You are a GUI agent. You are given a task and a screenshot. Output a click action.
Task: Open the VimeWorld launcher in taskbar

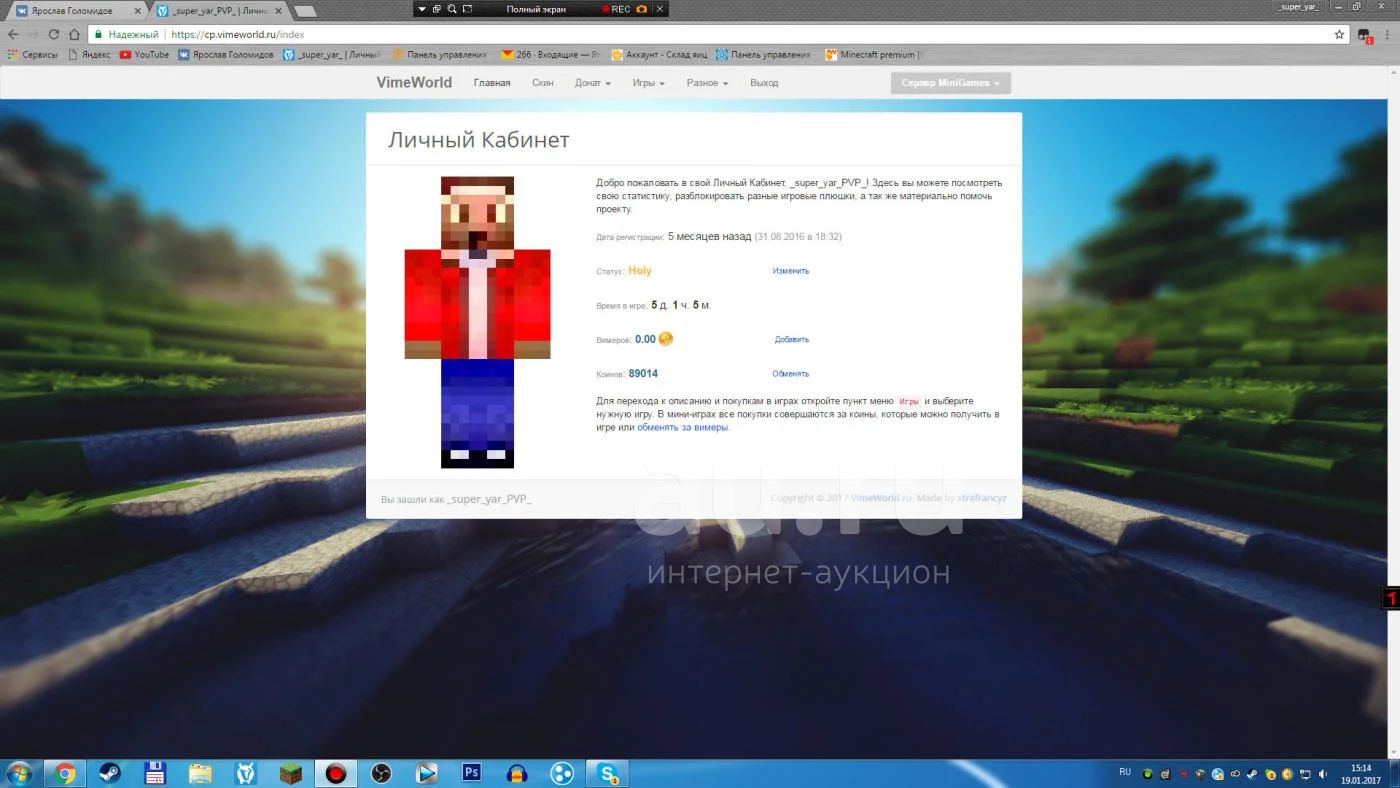click(245, 773)
